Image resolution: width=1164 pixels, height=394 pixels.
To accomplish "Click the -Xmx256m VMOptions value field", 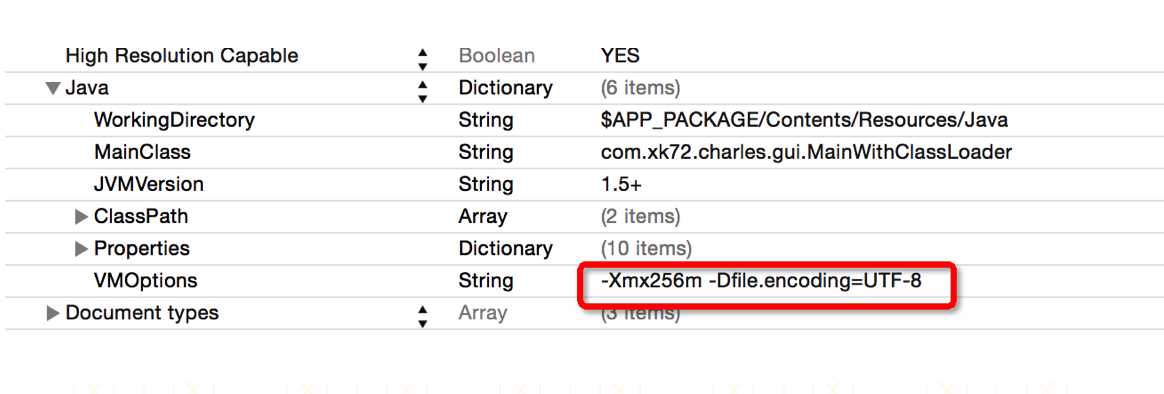I will pos(760,280).
